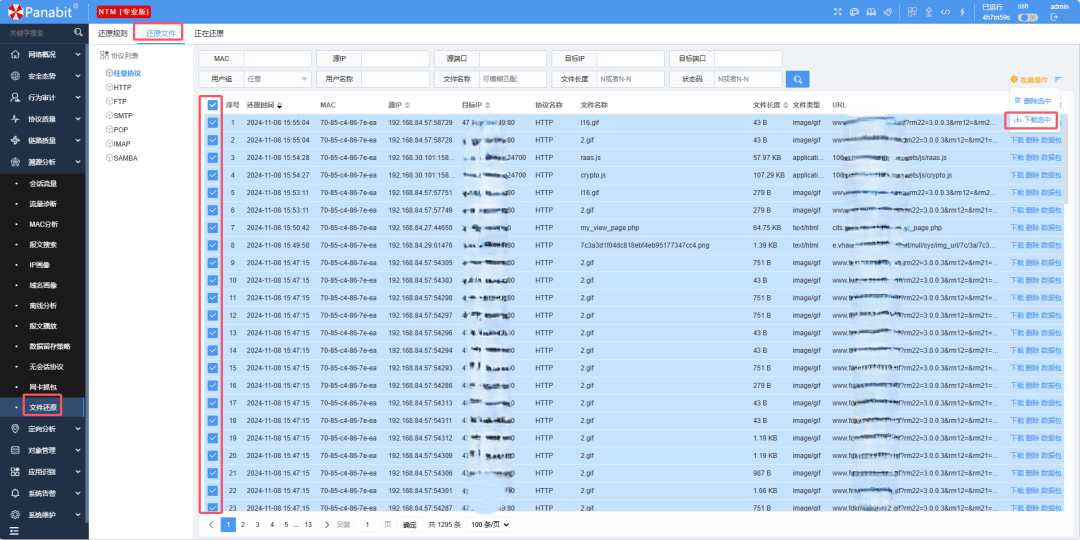1080x540 pixels.
Task: Uncheck the checkbox for row 3 raas.js
Action: tap(213, 158)
